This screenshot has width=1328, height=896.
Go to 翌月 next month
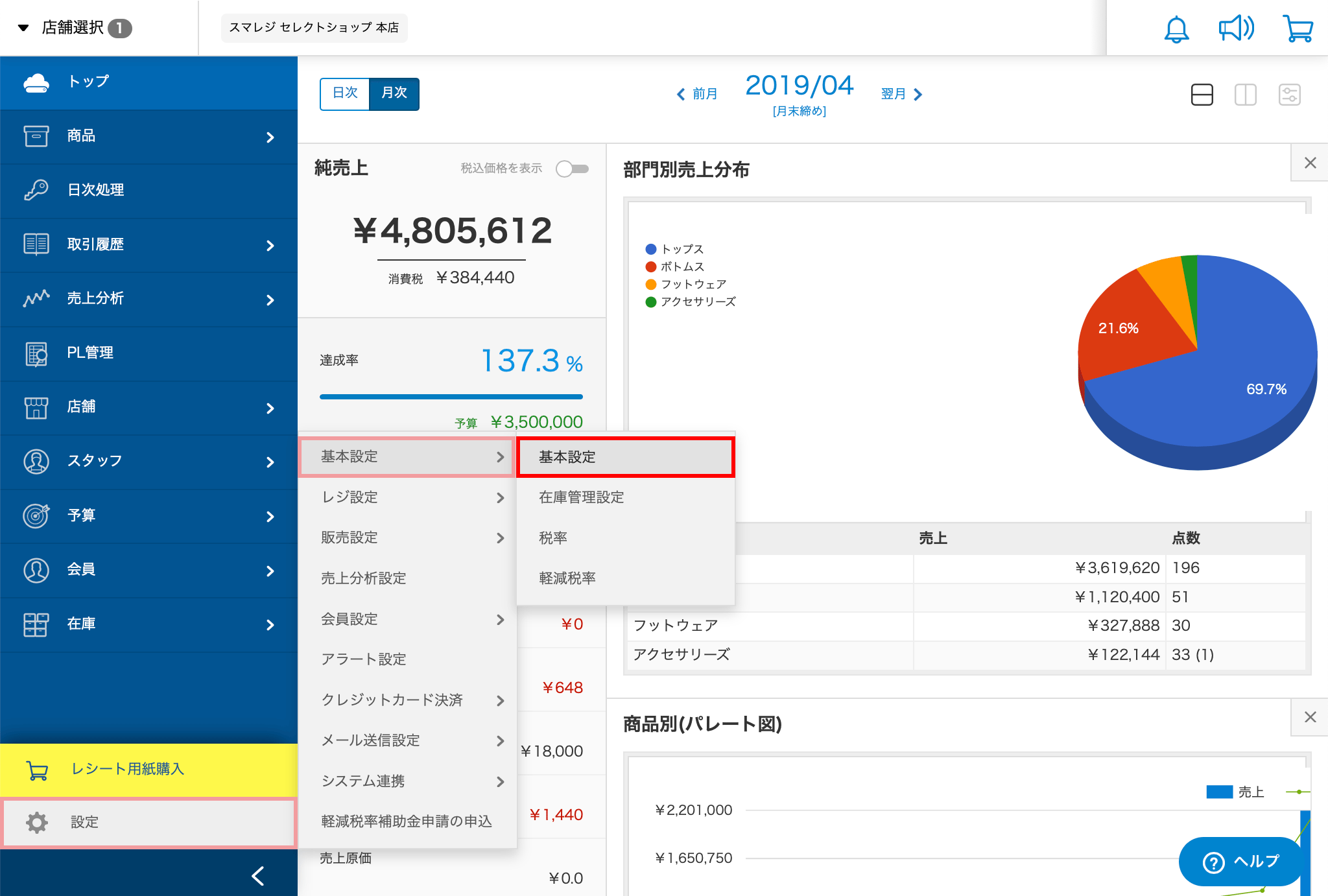click(x=901, y=94)
